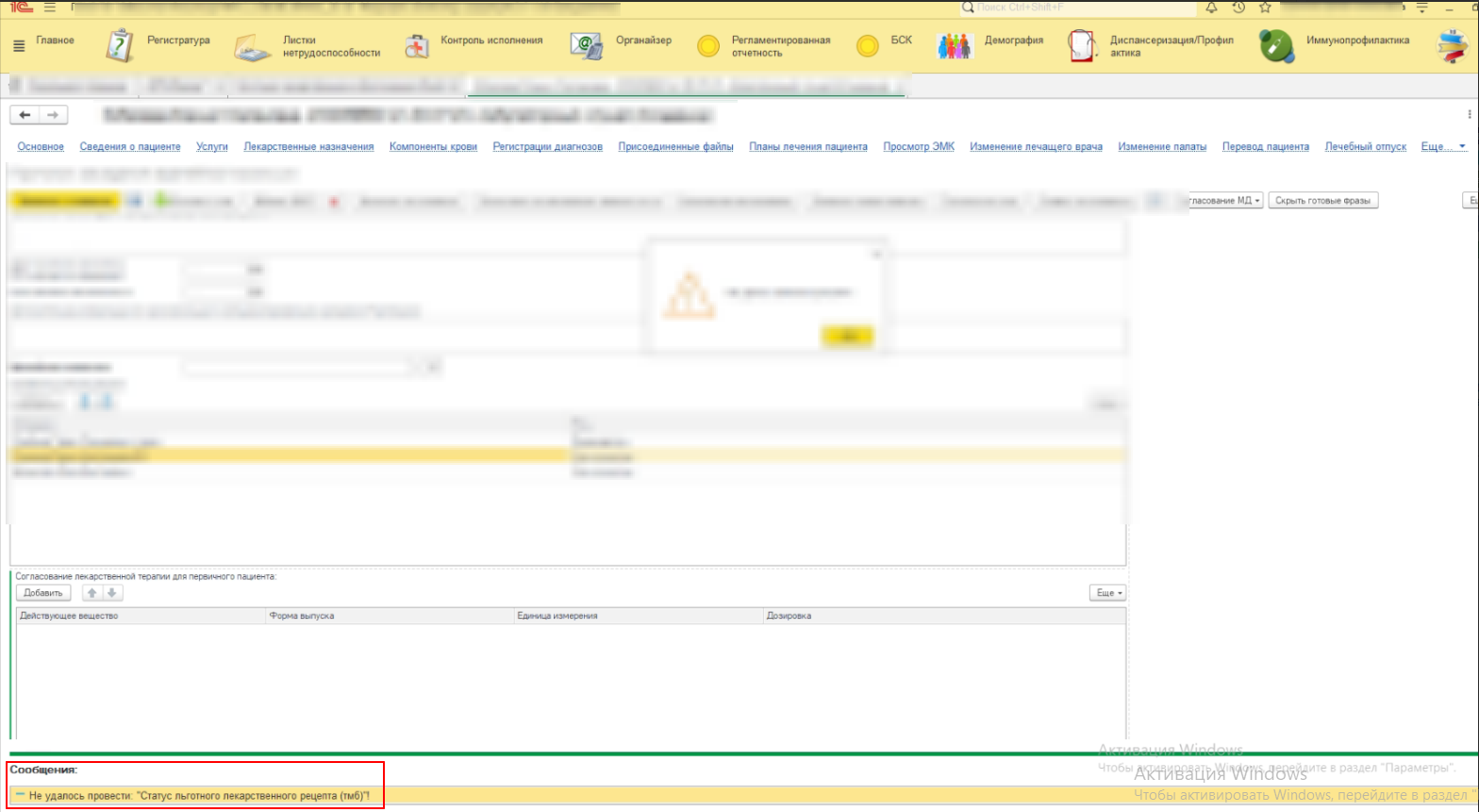Open the Органайзер section icon

[586, 45]
